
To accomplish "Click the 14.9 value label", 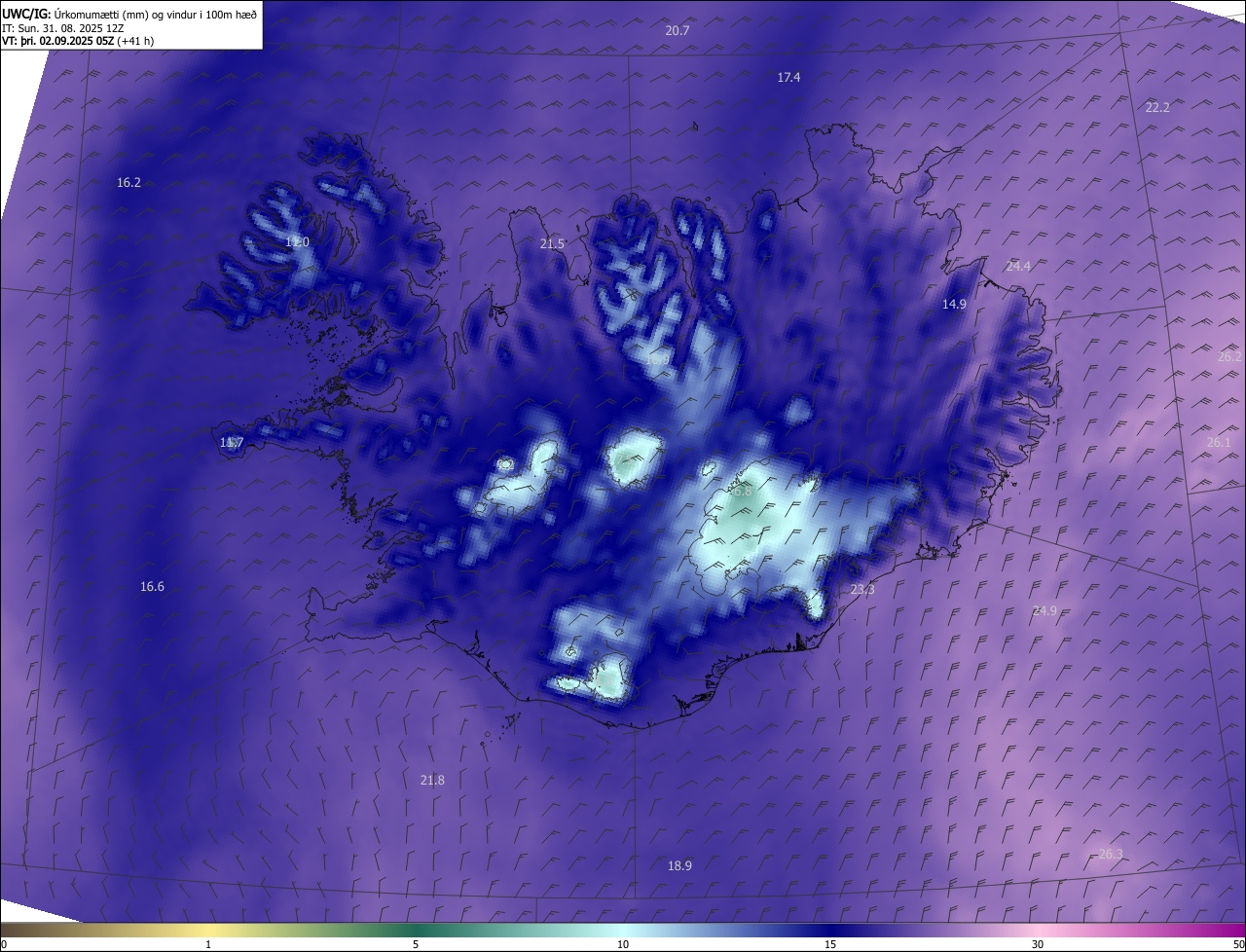I will coord(954,304).
